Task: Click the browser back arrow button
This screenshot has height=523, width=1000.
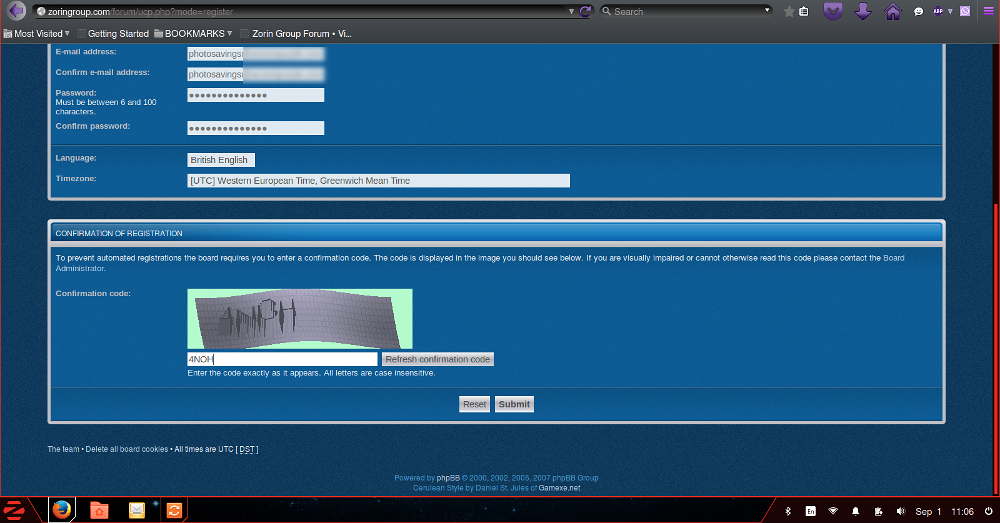Action: click(x=16, y=11)
